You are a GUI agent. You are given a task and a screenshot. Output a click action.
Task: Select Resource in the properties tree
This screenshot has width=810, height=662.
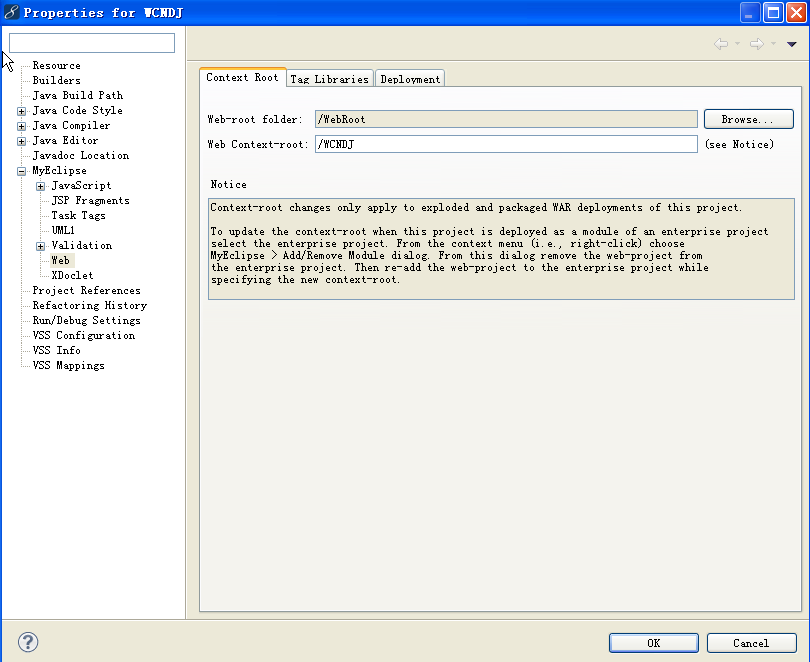coord(57,66)
